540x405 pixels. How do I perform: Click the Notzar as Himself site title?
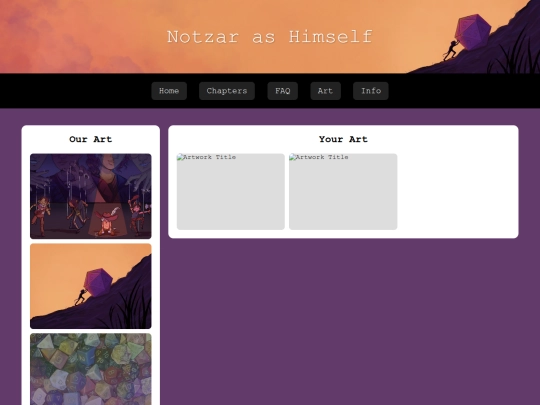click(270, 37)
